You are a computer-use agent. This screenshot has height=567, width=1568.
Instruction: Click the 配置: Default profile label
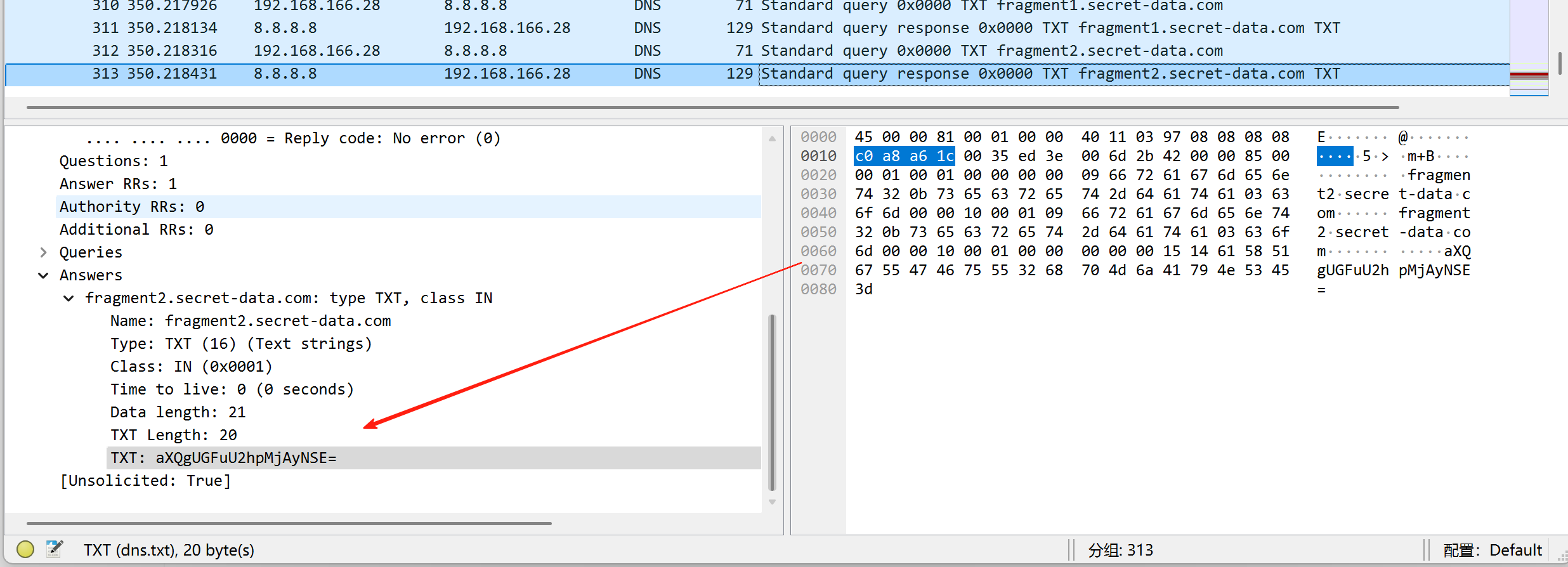(x=1492, y=550)
